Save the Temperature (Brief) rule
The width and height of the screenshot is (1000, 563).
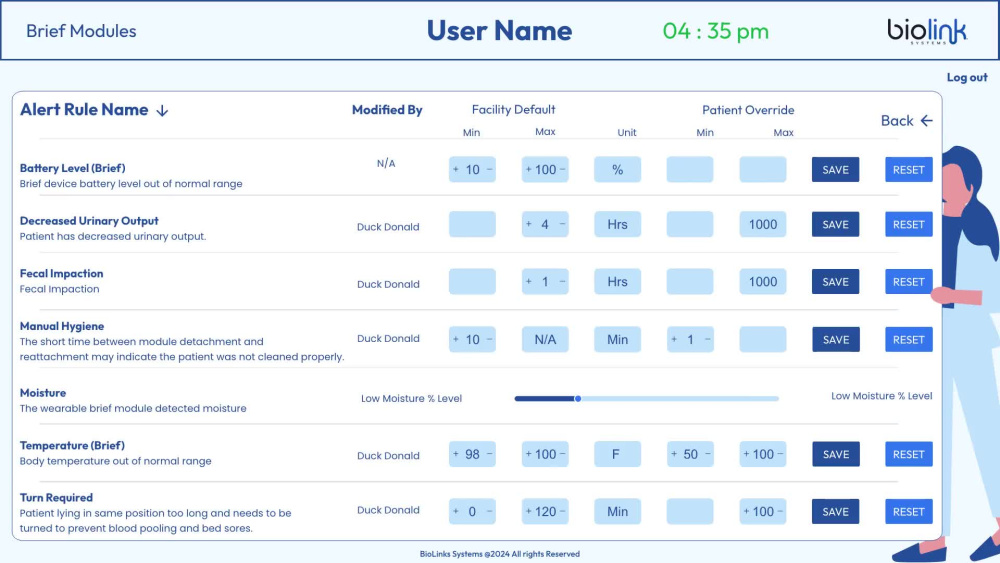(835, 455)
